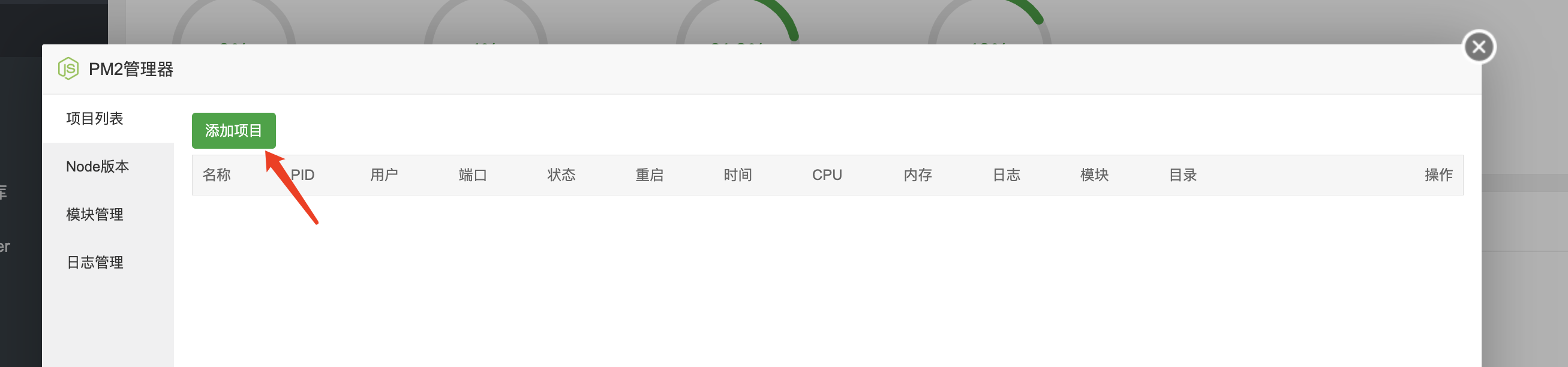This screenshot has height=367, width=1568.
Task: Click the 状态 column header
Action: click(x=561, y=175)
